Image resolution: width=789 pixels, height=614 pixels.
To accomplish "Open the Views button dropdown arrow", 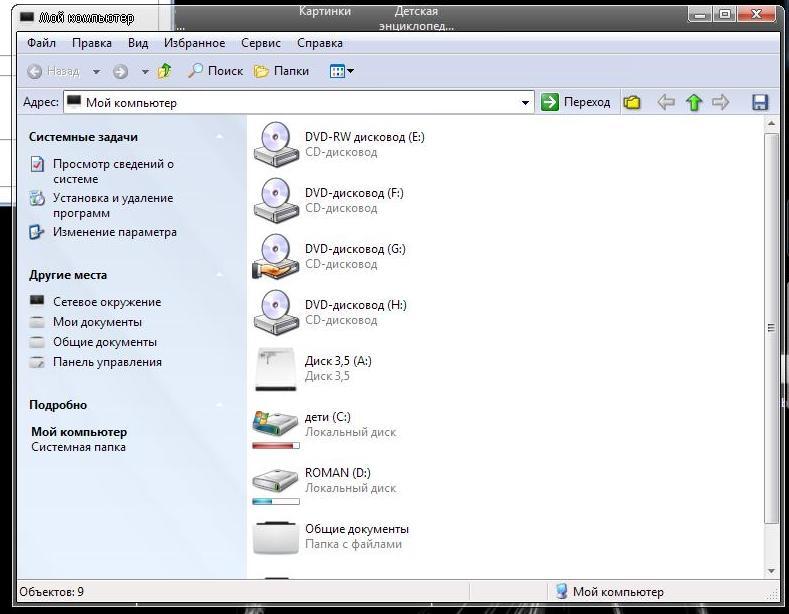I will [350, 71].
